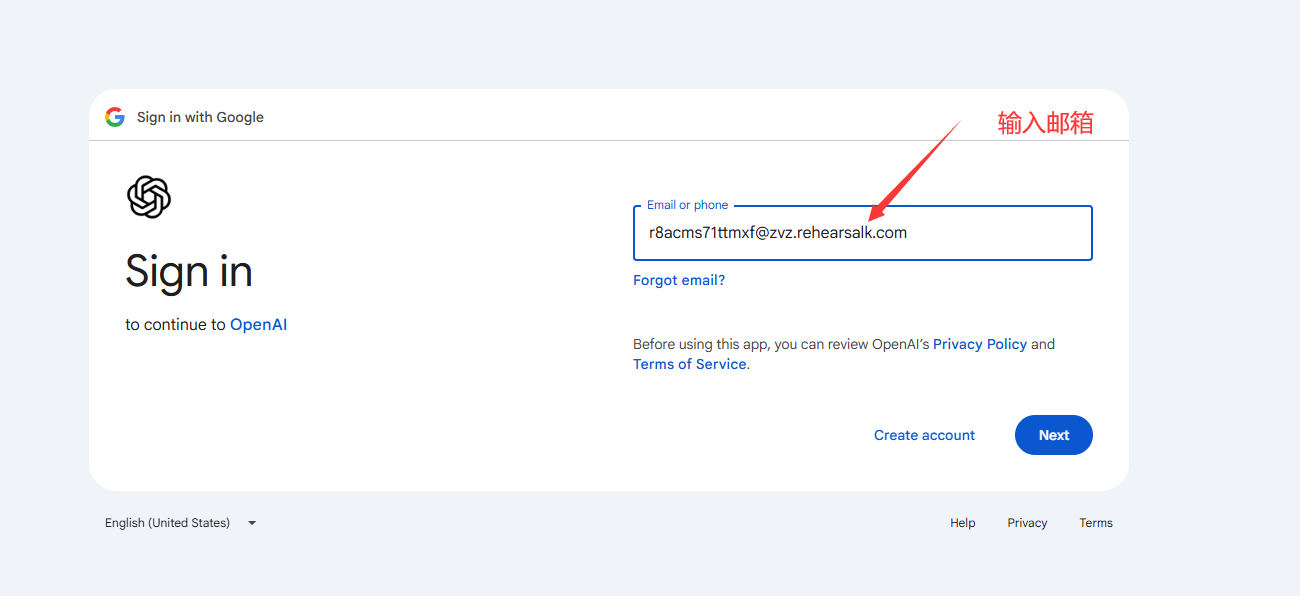The width and height of the screenshot is (1300, 596).
Task: Click the language selector caret arrow
Action: point(252,523)
